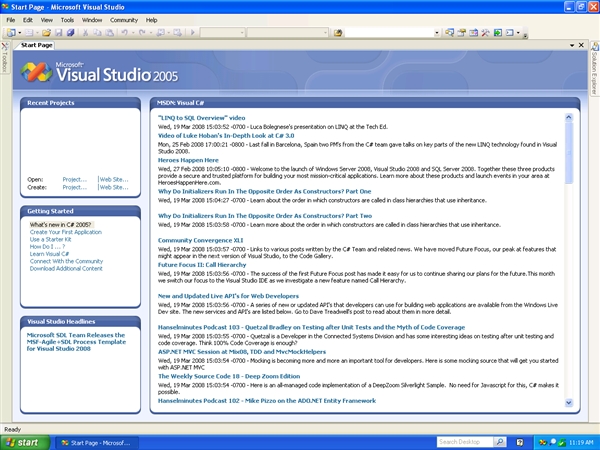Expand the New Project dropdown arrow
600x450 pixels.
(x=19, y=33)
